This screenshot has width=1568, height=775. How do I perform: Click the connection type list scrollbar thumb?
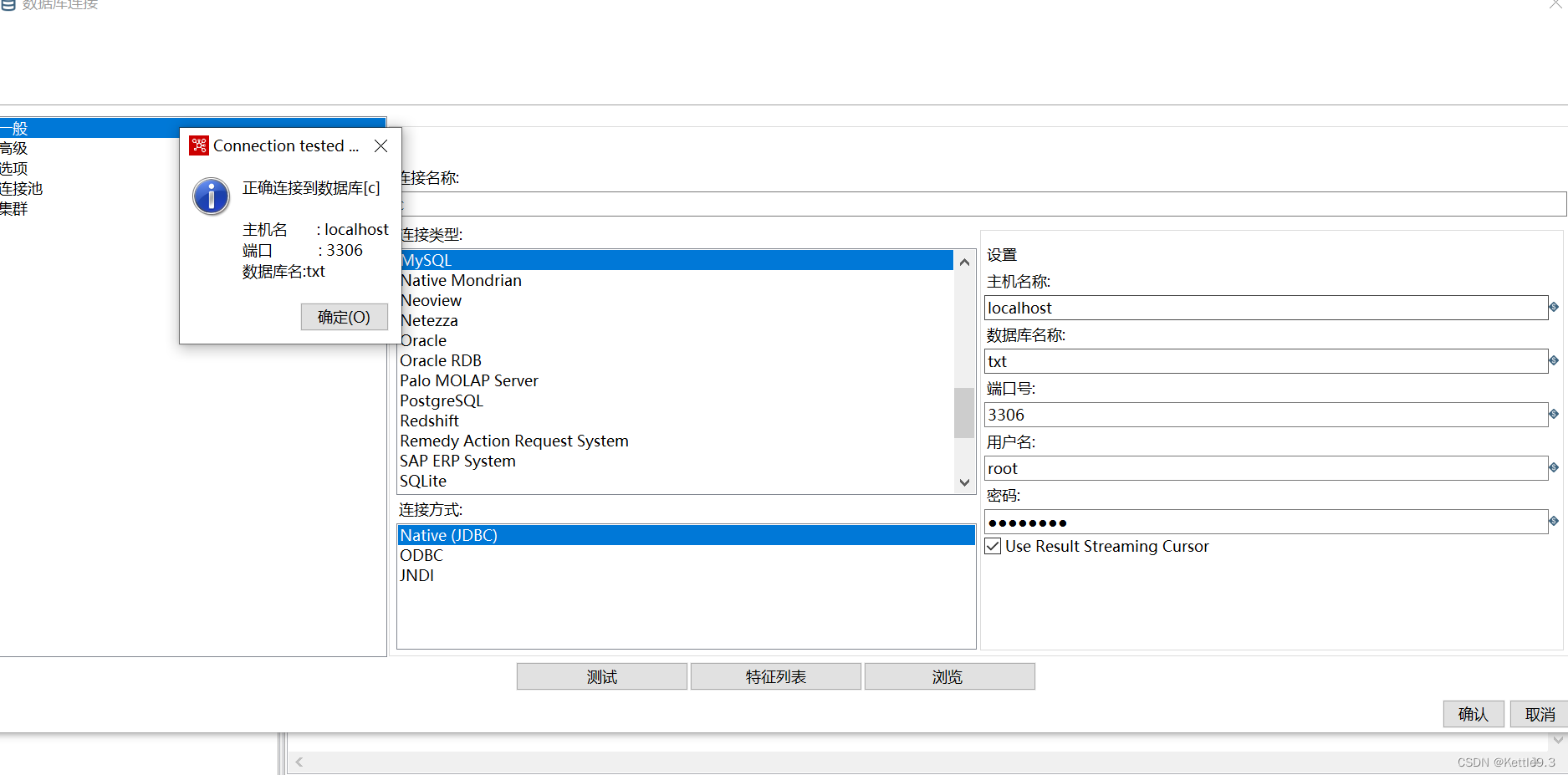[x=964, y=413]
